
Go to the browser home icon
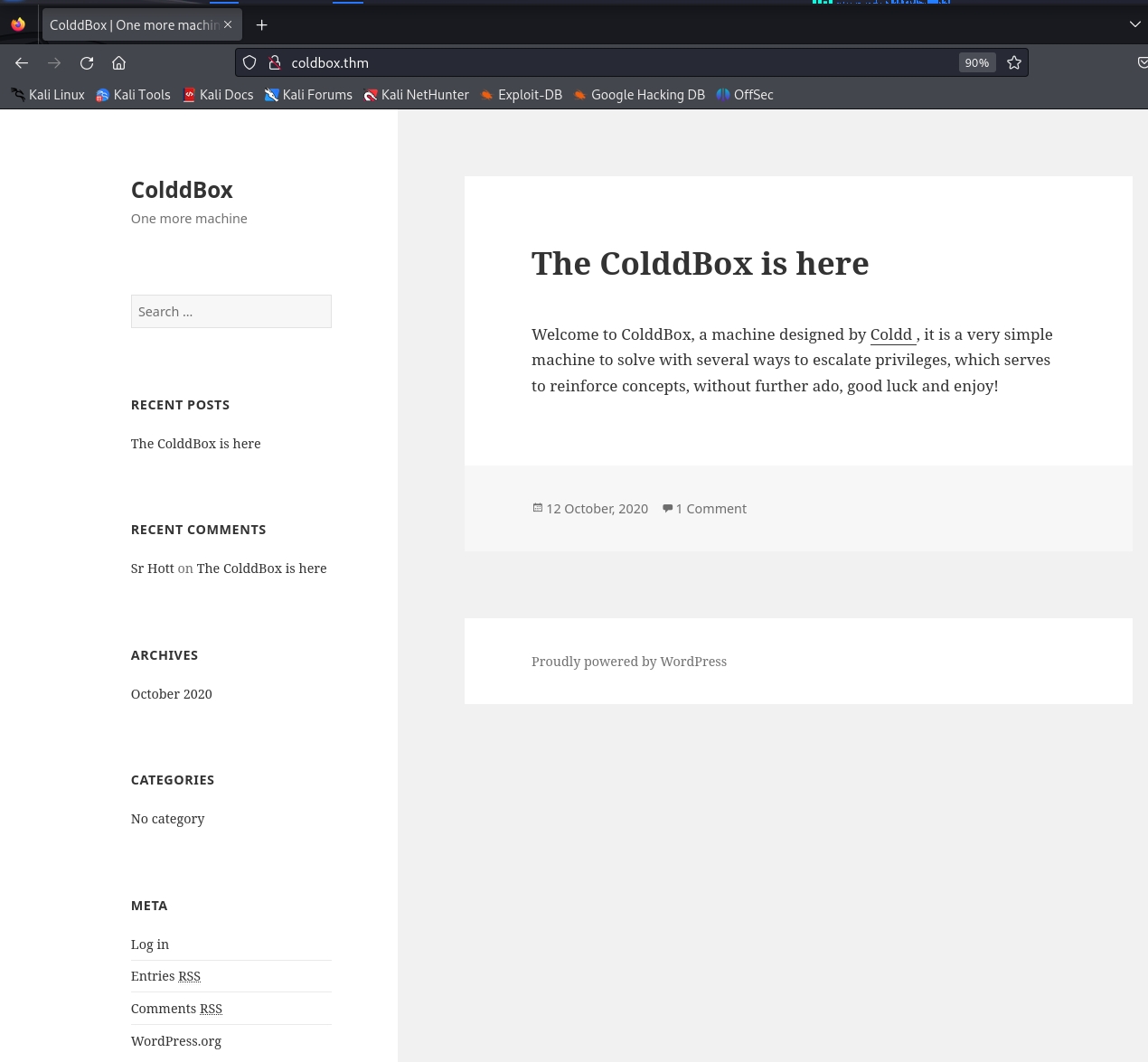(x=118, y=63)
